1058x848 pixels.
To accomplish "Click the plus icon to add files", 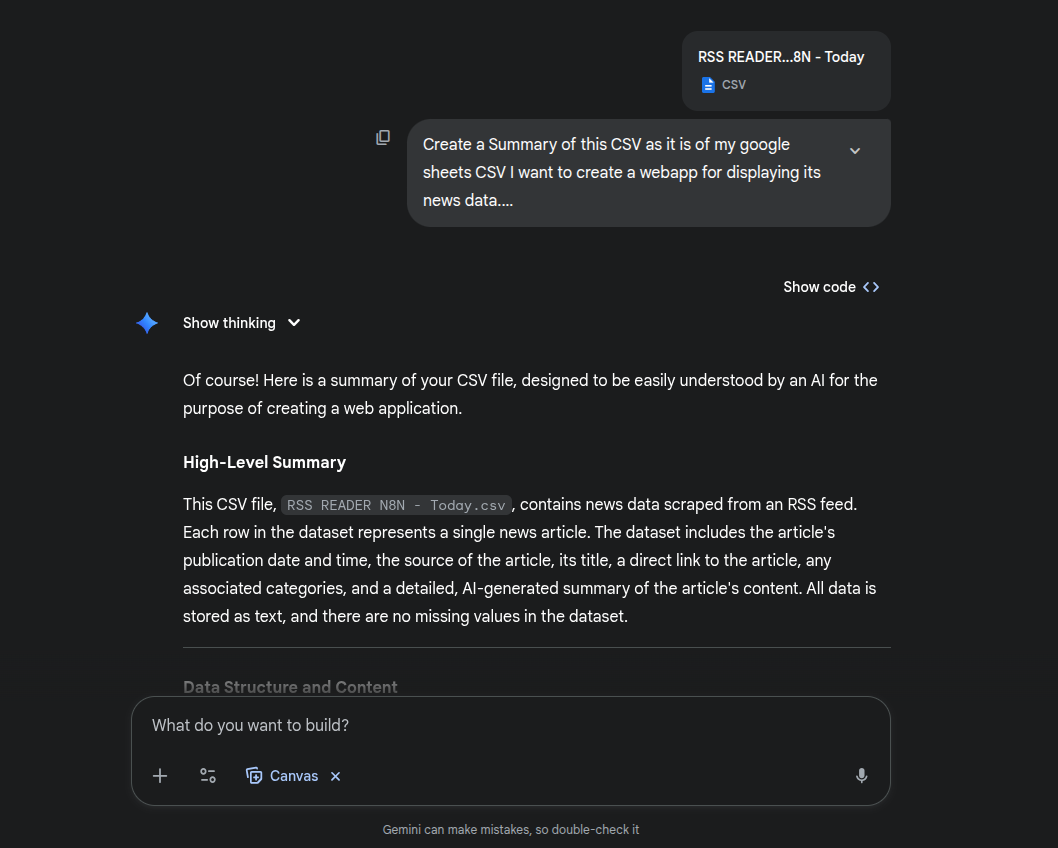I will pyautogui.click(x=160, y=776).
